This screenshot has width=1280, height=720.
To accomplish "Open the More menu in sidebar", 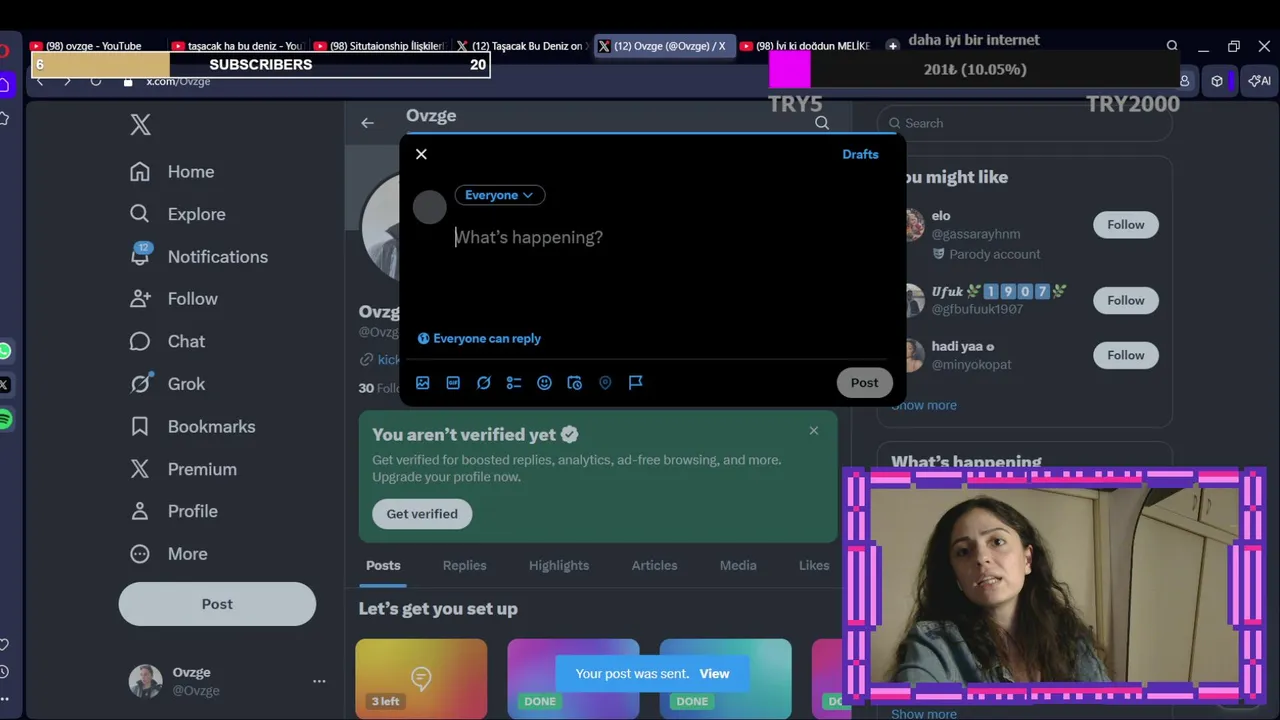I will pyautogui.click(x=168, y=554).
